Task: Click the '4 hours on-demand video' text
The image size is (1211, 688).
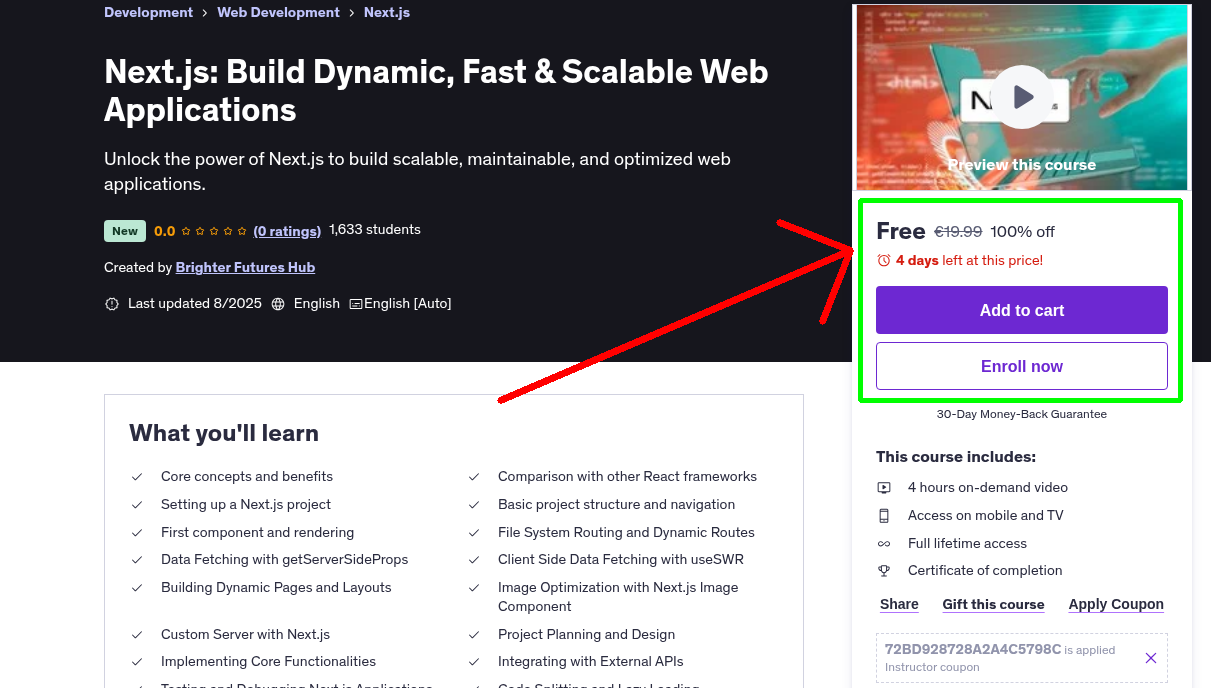Action: pos(988,488)
